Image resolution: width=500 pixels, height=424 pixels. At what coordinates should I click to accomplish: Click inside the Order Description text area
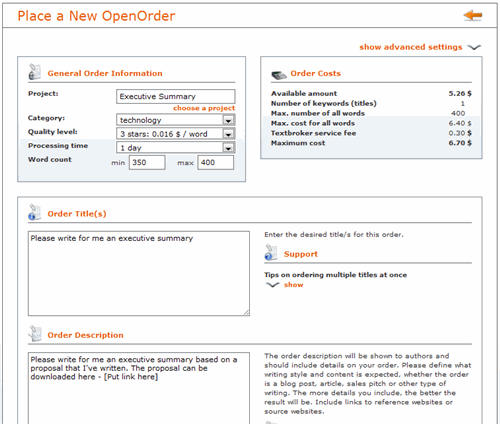pos(139,388)
